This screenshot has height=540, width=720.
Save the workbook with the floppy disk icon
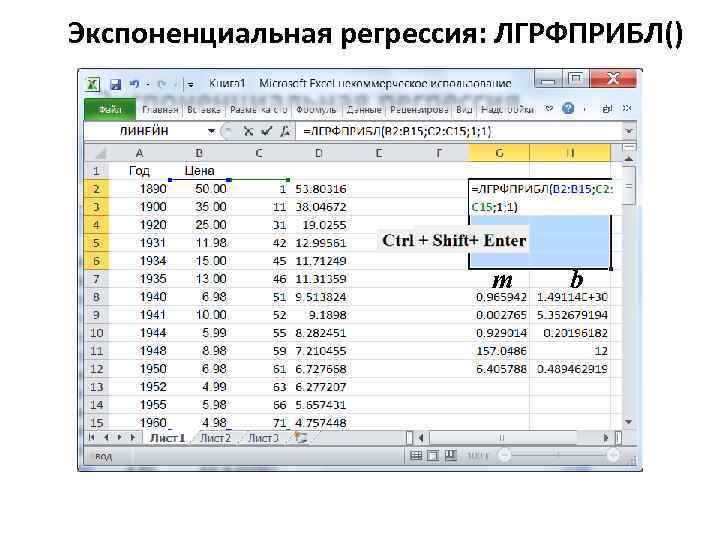pyautogui.click(x=116, y=84)
